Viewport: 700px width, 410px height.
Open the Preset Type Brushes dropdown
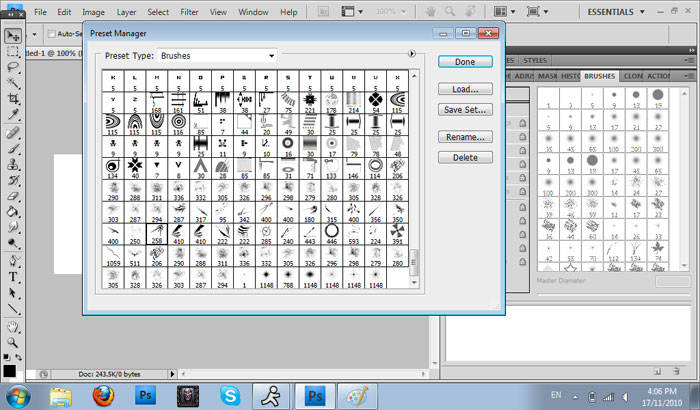coord(217,56)
